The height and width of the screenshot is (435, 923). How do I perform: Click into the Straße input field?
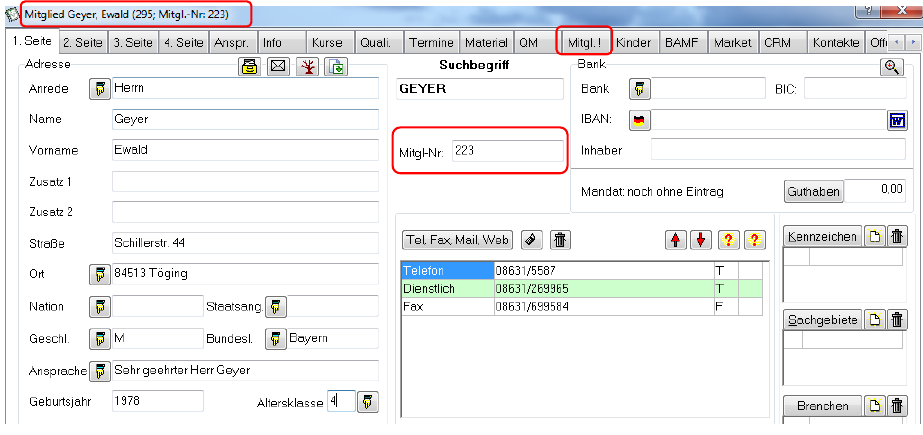click(245, 242)
